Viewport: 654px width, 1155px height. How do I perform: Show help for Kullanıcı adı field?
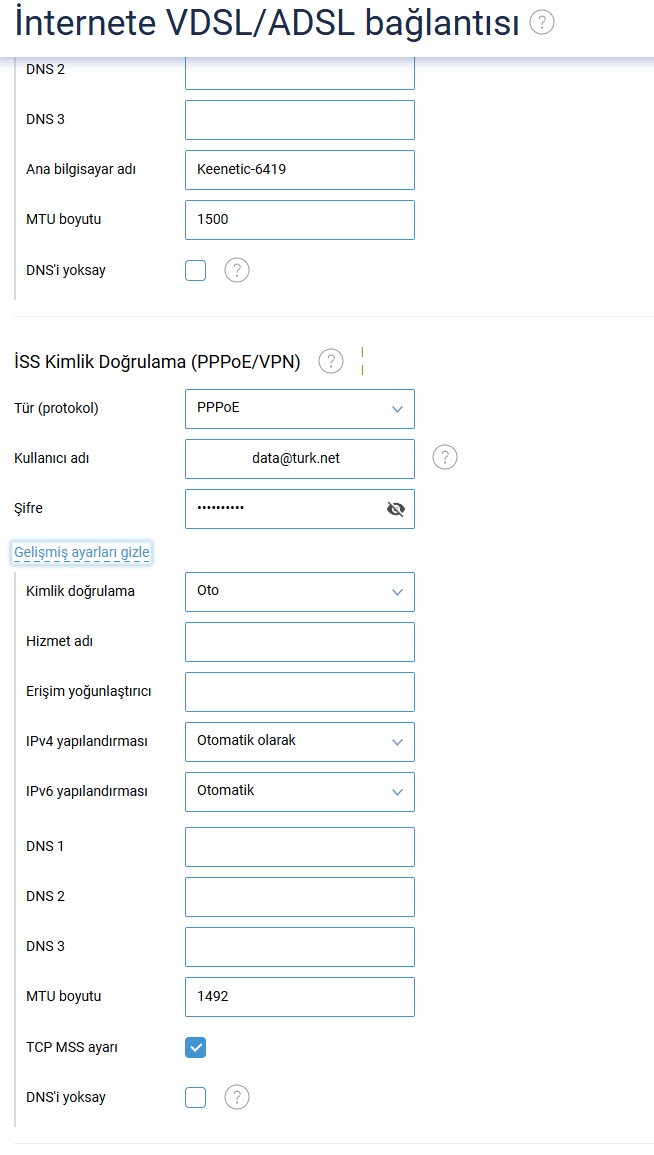(x=445, y=457)
